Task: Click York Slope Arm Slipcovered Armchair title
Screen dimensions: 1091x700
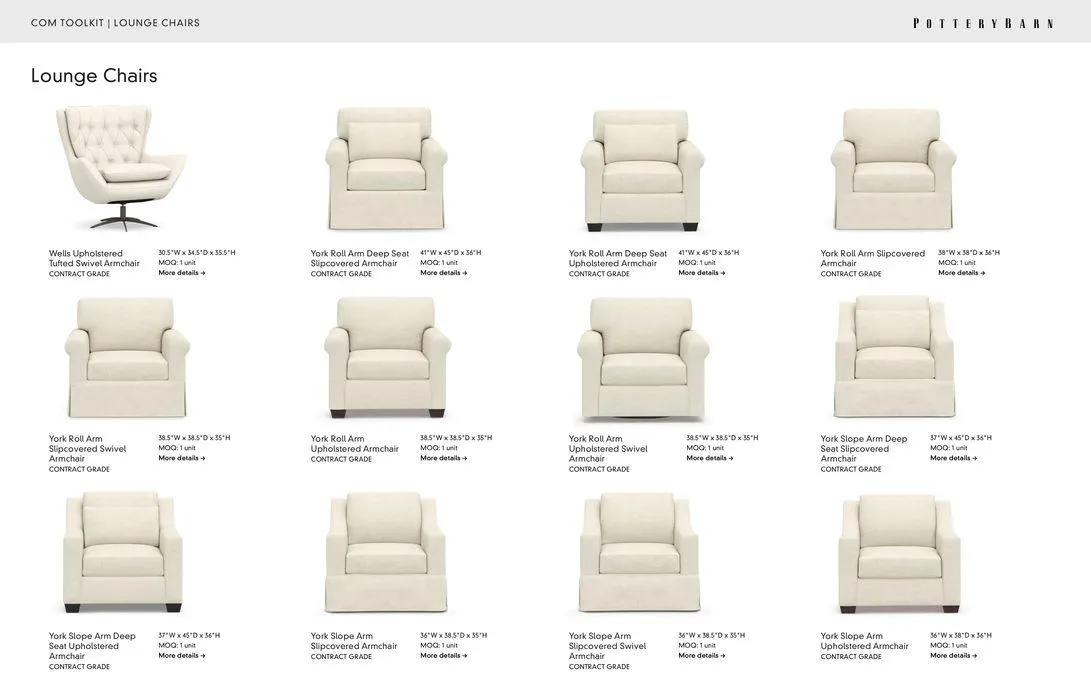Action: (353, 641)
